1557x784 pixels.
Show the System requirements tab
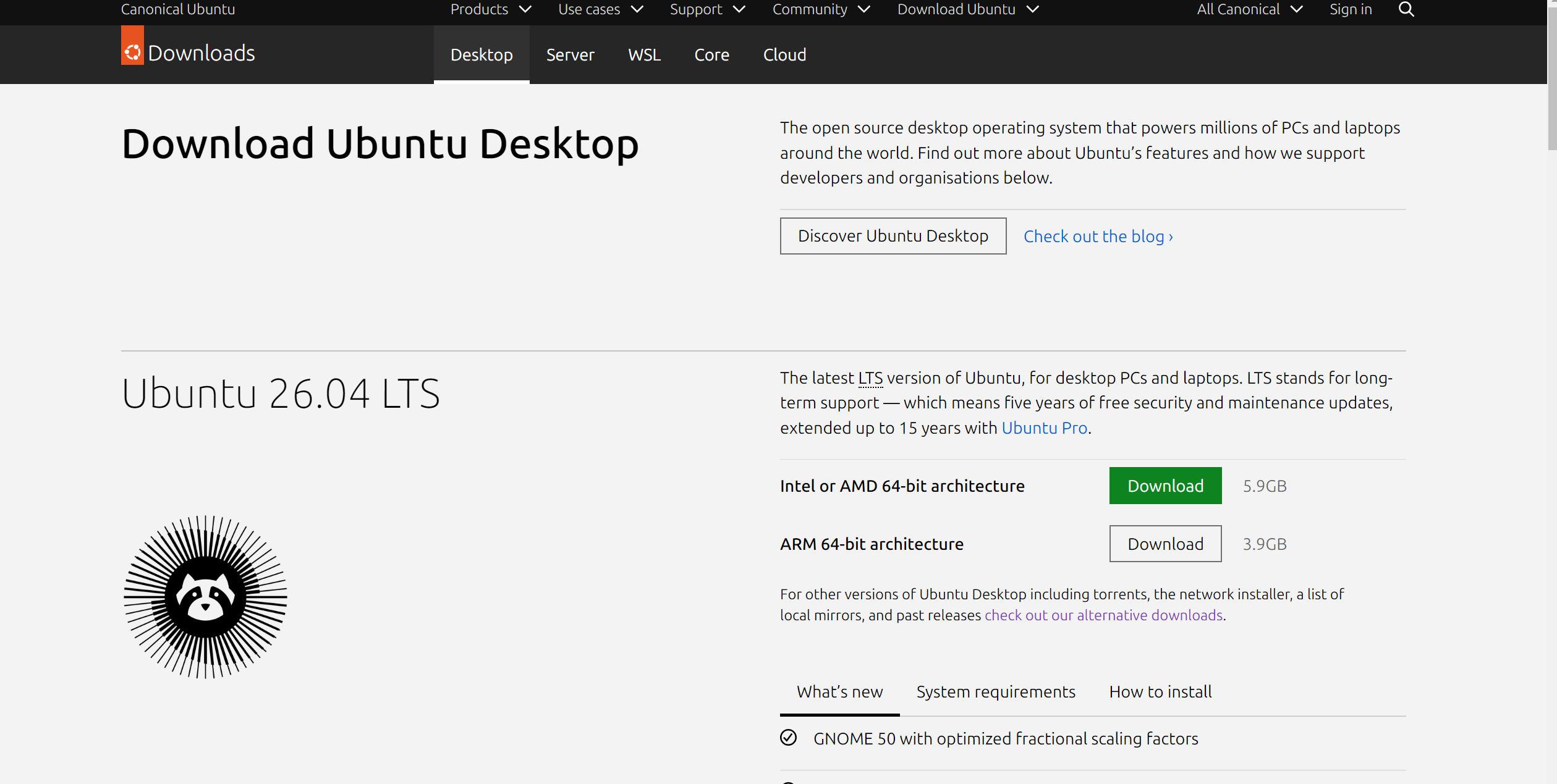996,692
